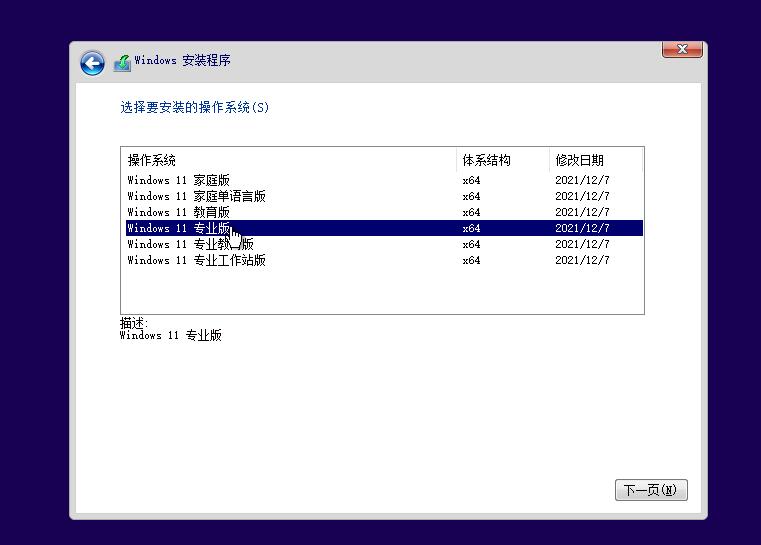Click the date cell of 专业工作站版 row
Screen dimensions: 761x545
[x=582, y=260]
